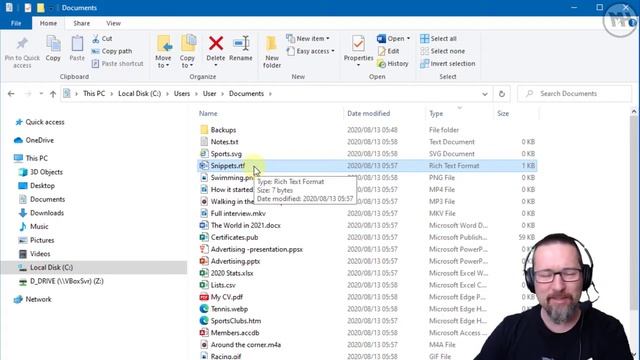640x360 pixels.
Task: Click This PC in address path
Action: click(94, 93)
